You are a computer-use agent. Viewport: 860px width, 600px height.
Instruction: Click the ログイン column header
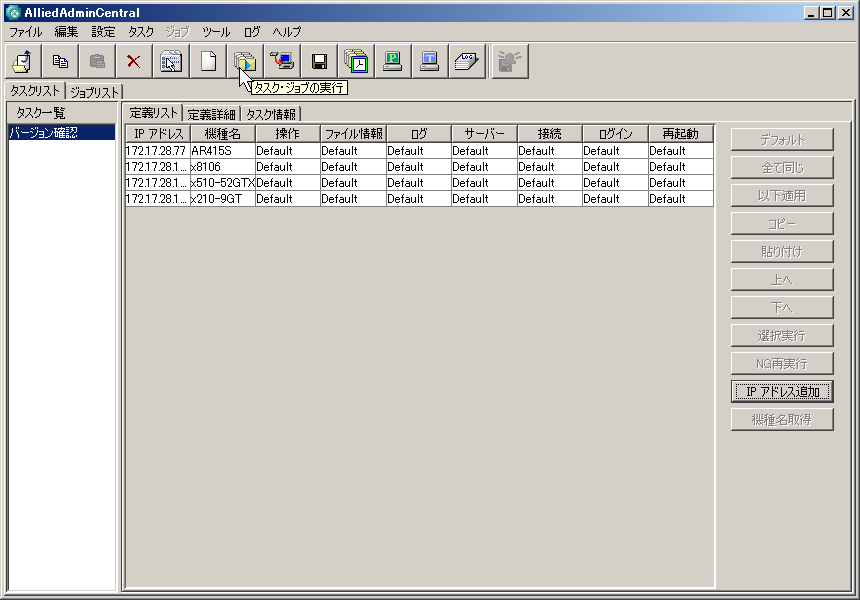pos(615,134)
